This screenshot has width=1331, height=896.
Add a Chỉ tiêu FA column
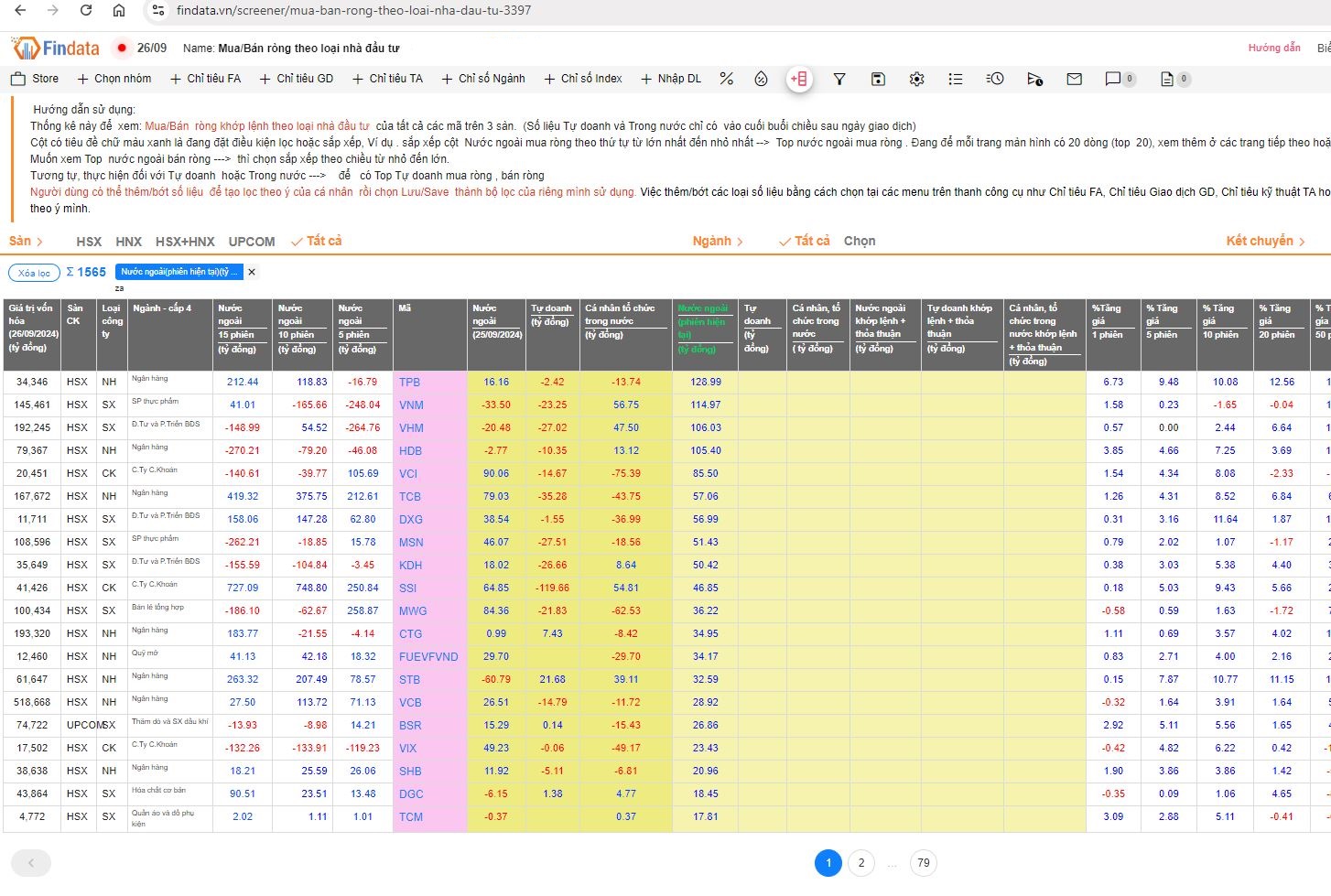pos(206,79)
